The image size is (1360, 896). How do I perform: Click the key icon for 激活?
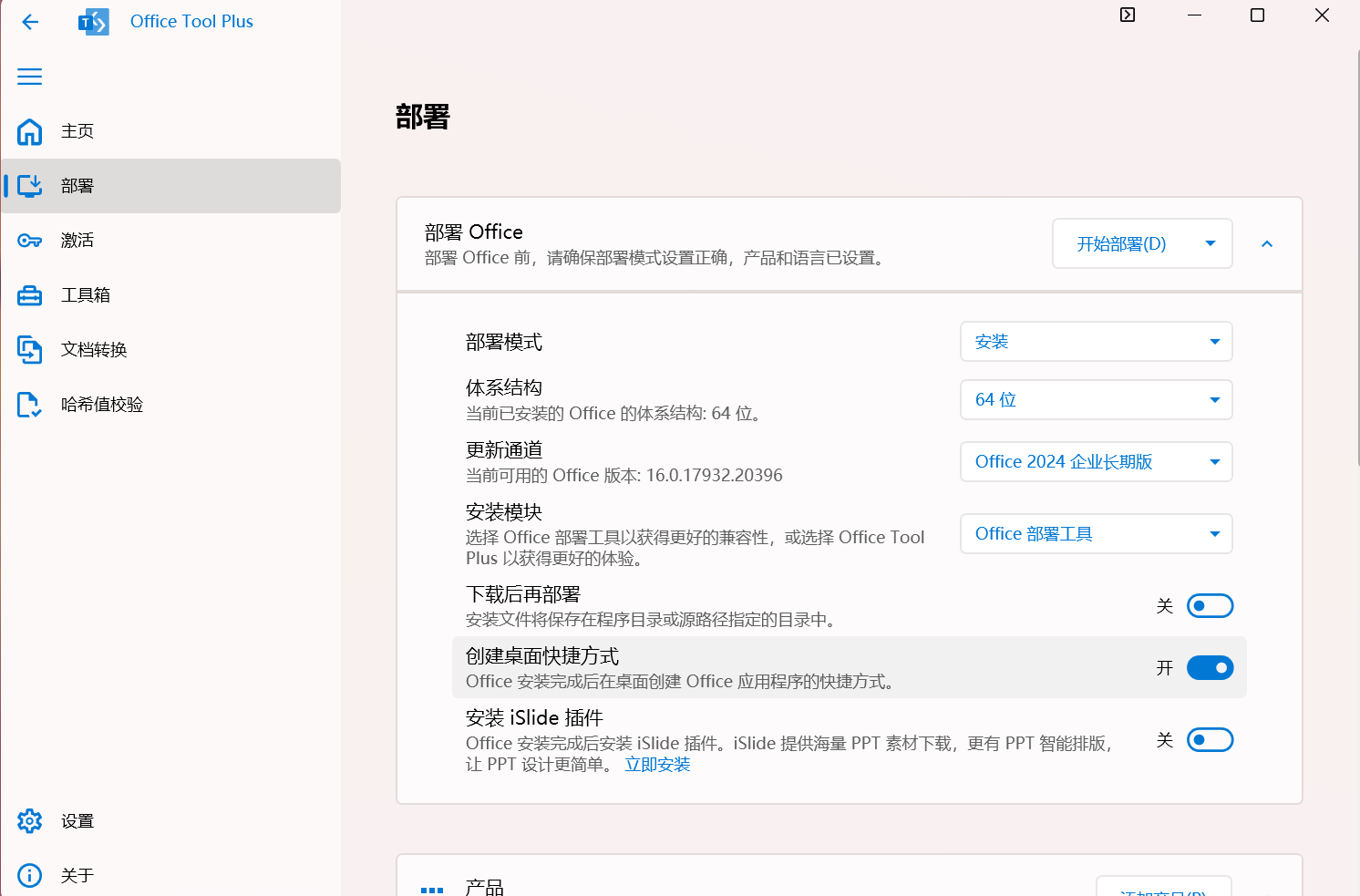click(x=30, y=241)
